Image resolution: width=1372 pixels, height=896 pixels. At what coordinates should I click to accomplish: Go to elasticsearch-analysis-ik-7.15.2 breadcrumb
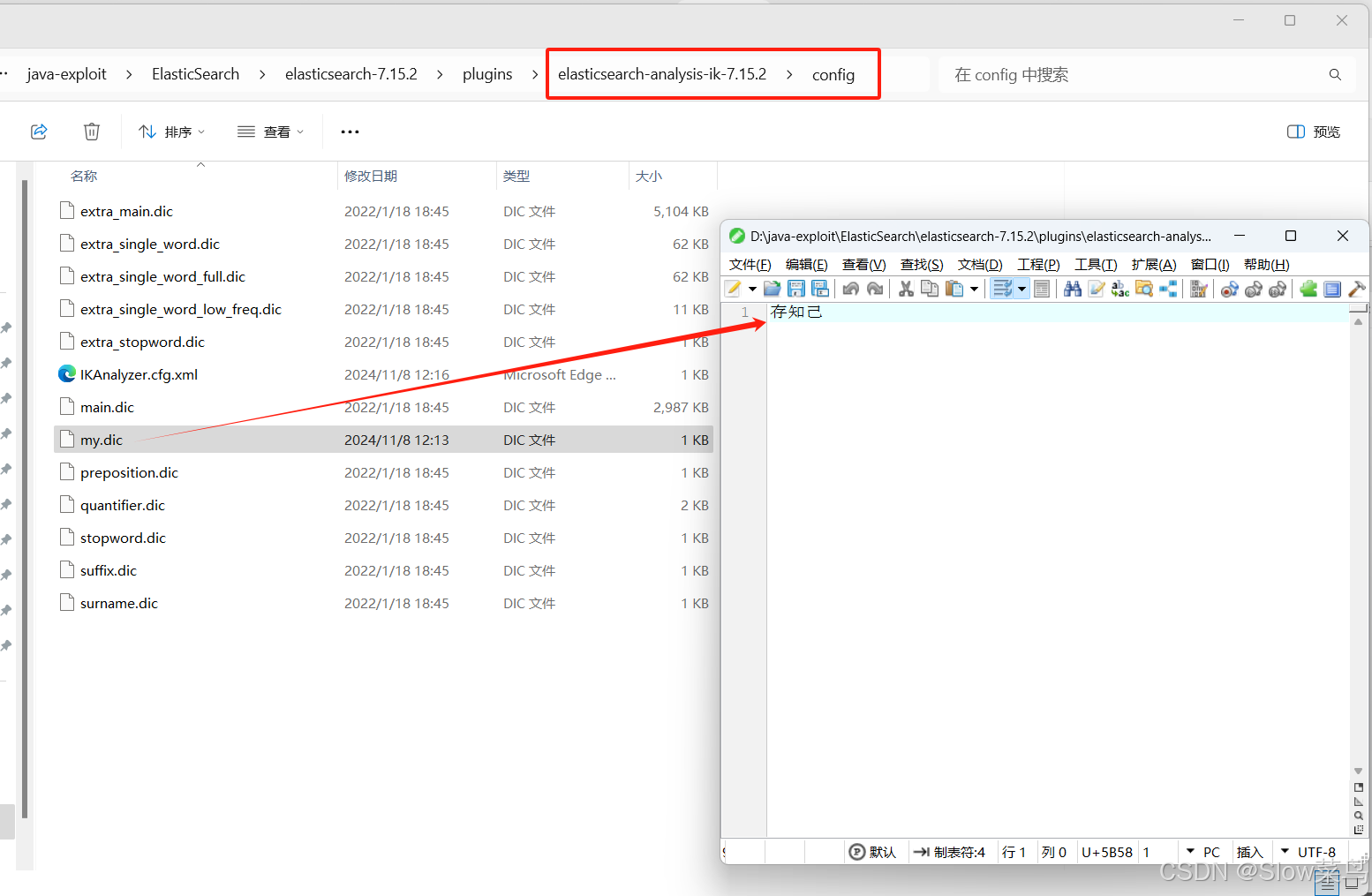point(662,74)
